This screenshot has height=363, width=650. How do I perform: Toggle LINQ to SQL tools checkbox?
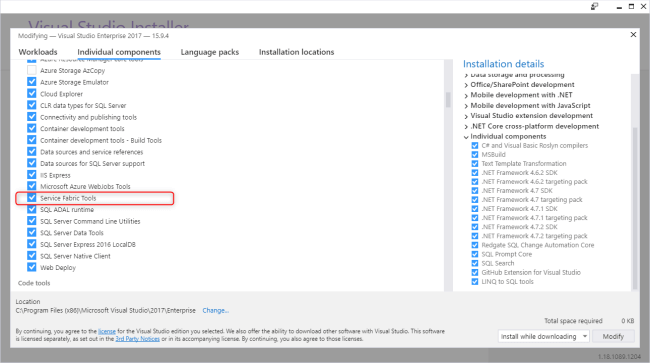pos(475,281)
